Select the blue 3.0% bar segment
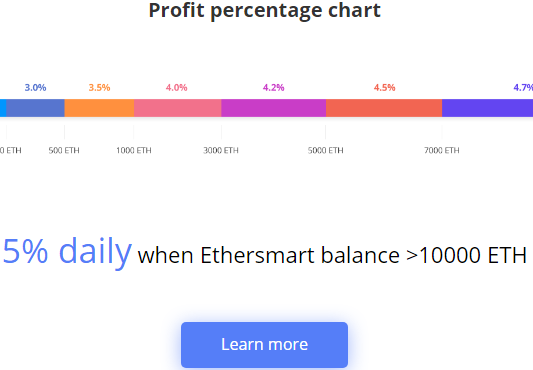533x370 pixels. tap(35, 108)
